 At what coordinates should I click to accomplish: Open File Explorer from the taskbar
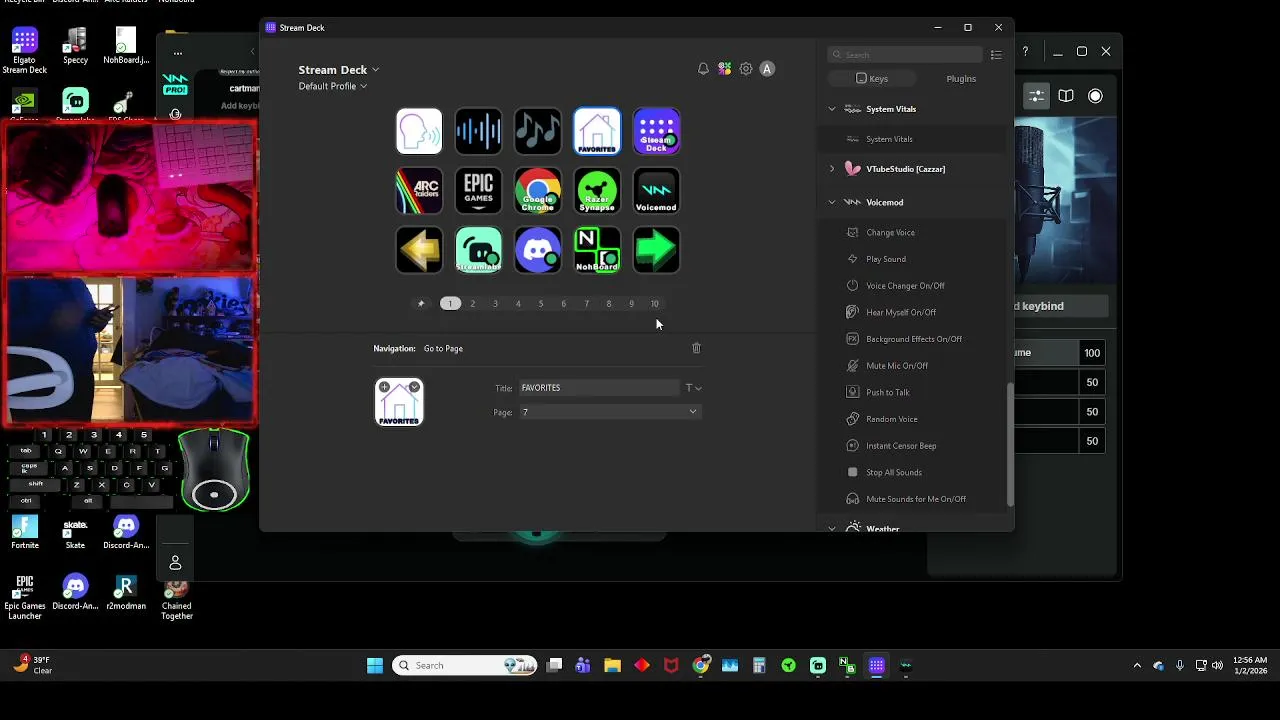click(612, 666)
